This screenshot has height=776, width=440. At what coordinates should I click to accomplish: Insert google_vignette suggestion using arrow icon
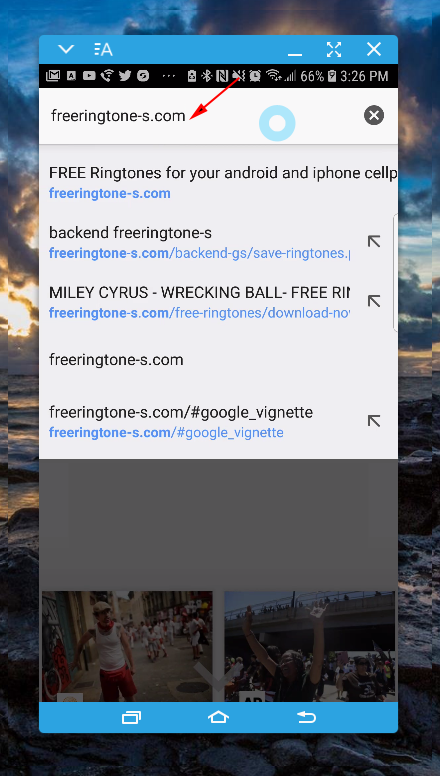point(374,421)
